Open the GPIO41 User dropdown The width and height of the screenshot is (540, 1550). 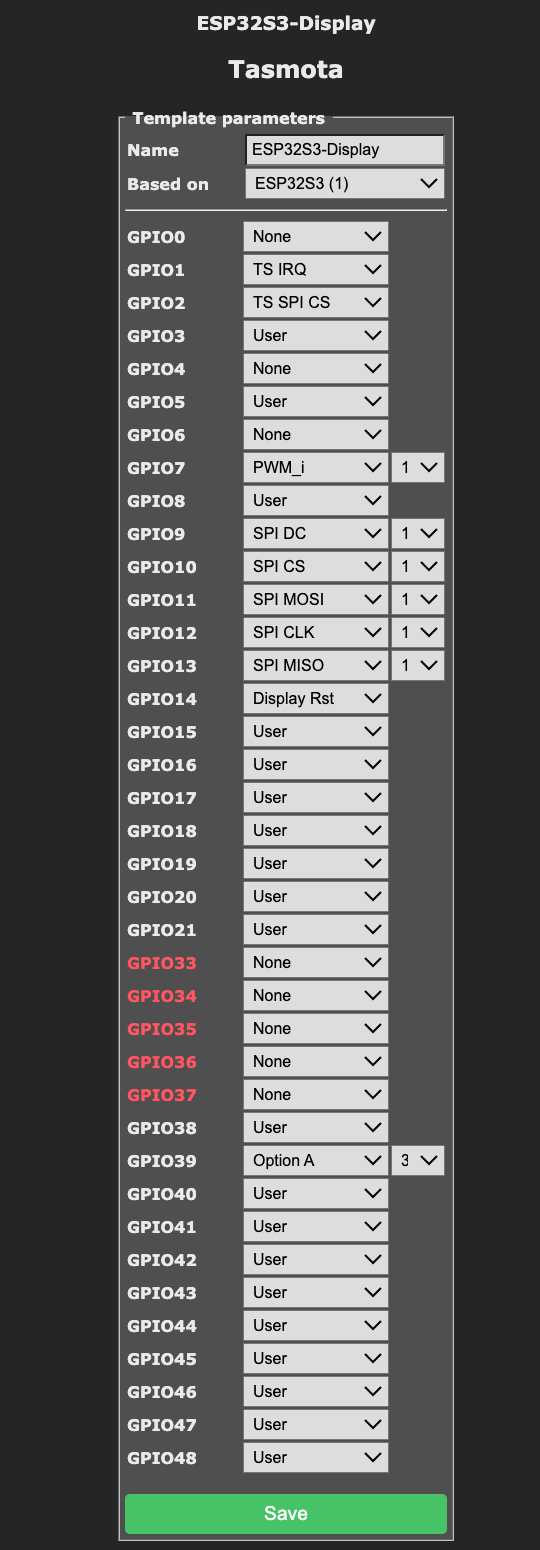point(316,1227)
